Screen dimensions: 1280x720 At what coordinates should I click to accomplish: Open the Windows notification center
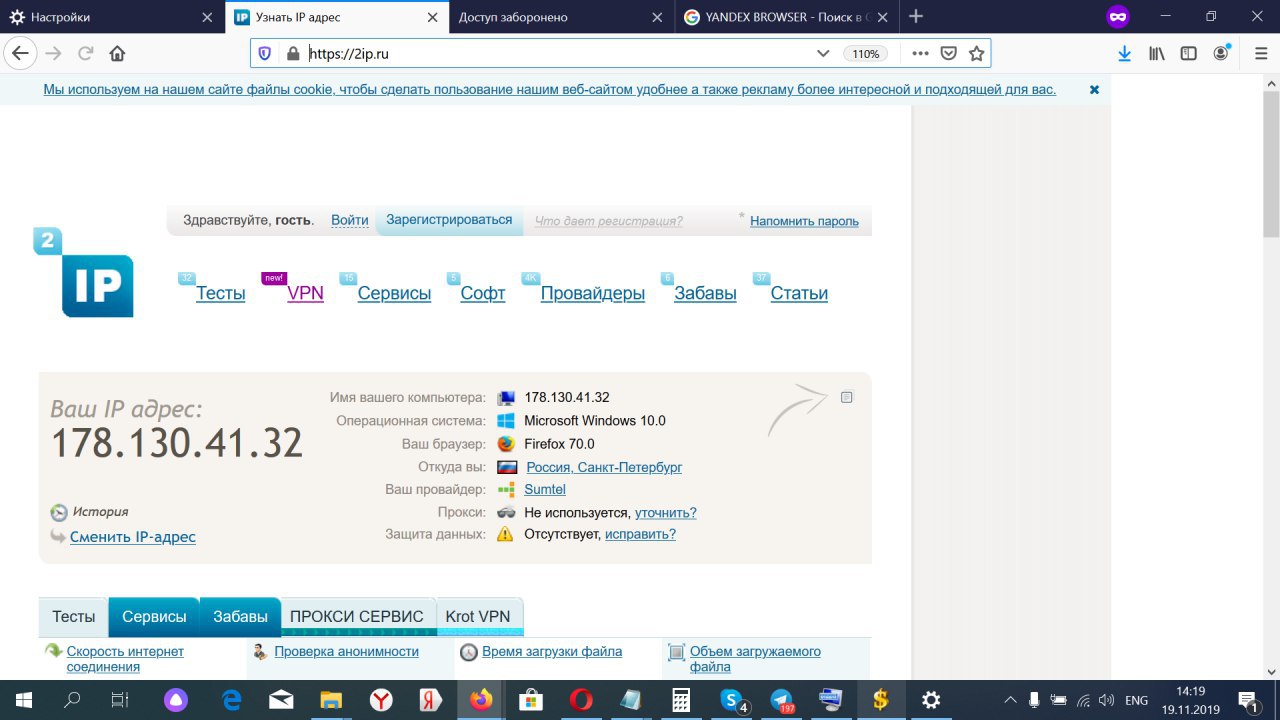pos(1248,700)
